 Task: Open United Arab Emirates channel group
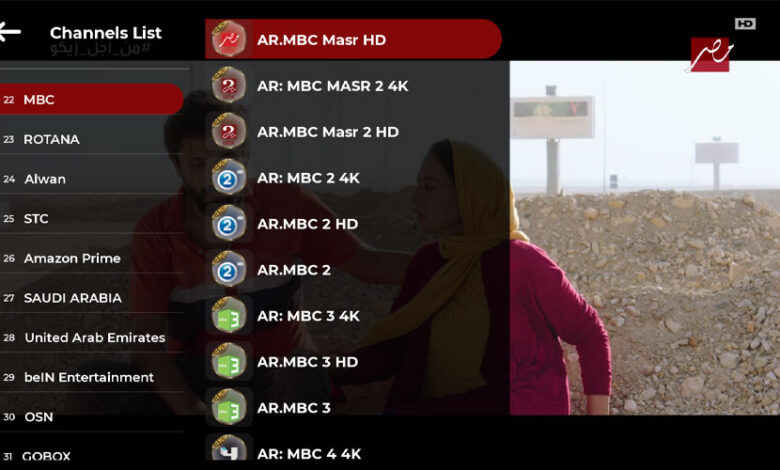pos(92,338)
